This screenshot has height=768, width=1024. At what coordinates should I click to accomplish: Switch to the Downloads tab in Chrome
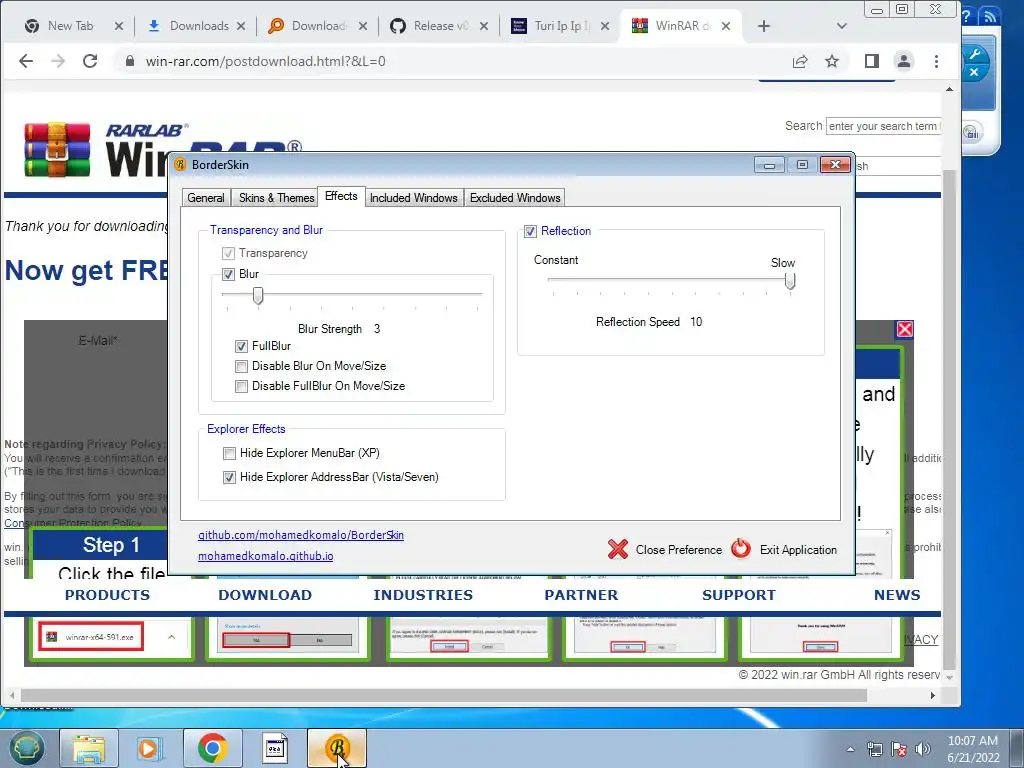196,26
